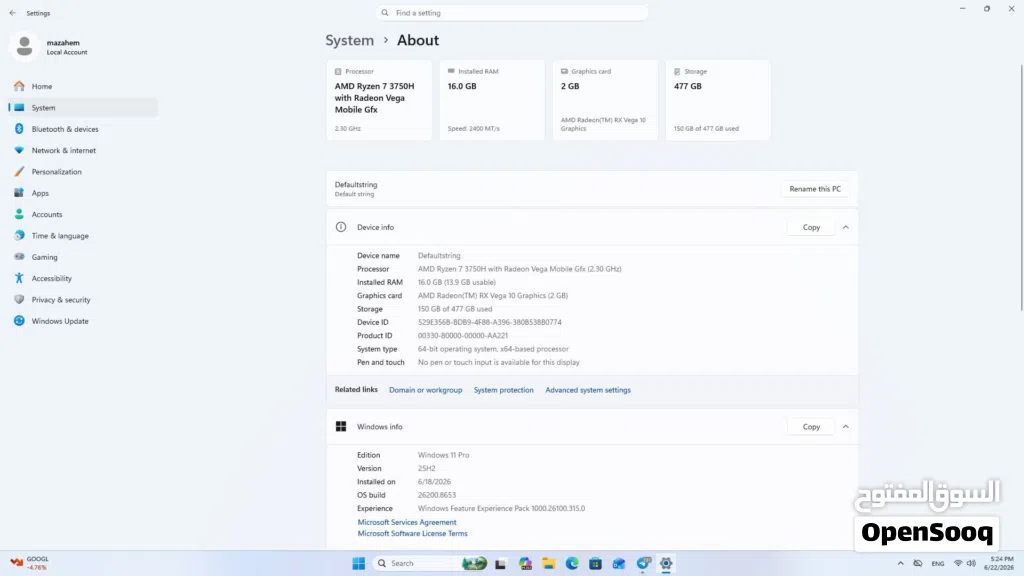Click the search magnifier icon in Settings

point(385,13)
